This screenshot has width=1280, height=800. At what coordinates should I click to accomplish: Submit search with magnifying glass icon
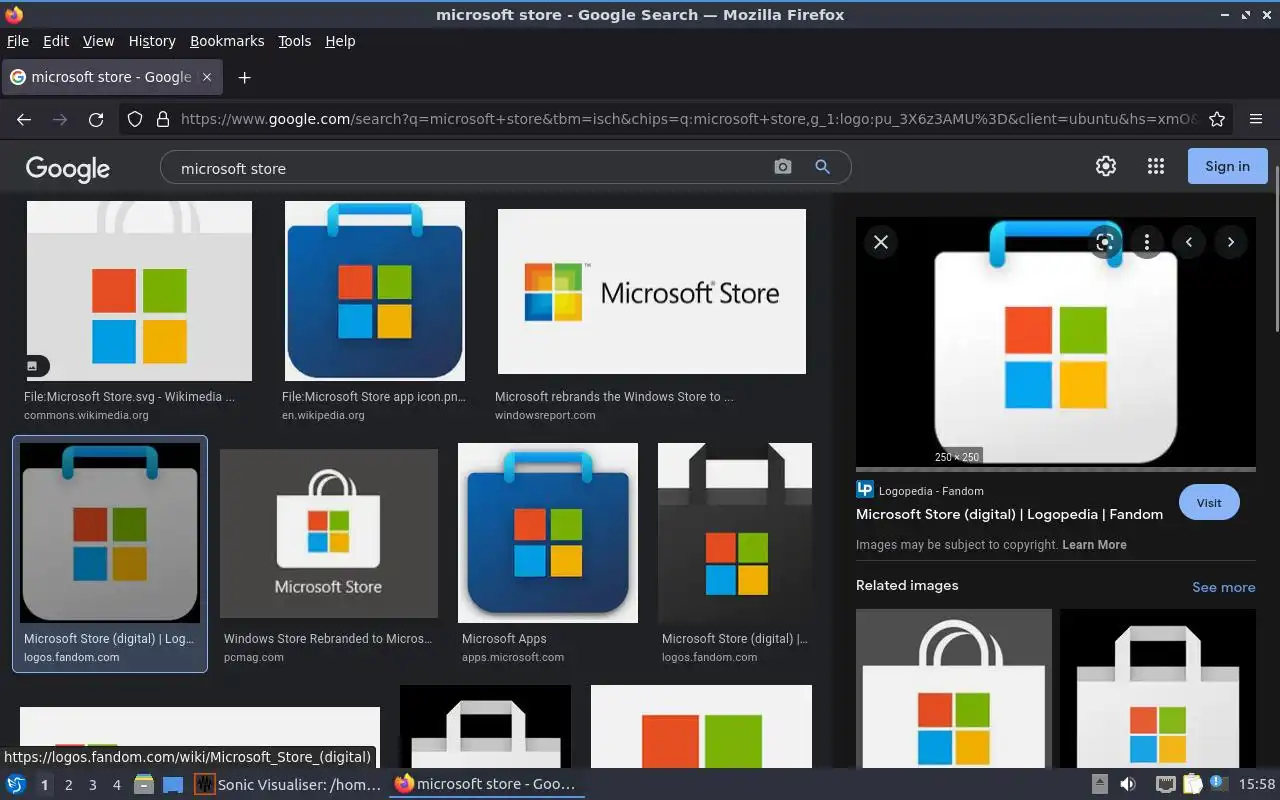click(822, 167)
